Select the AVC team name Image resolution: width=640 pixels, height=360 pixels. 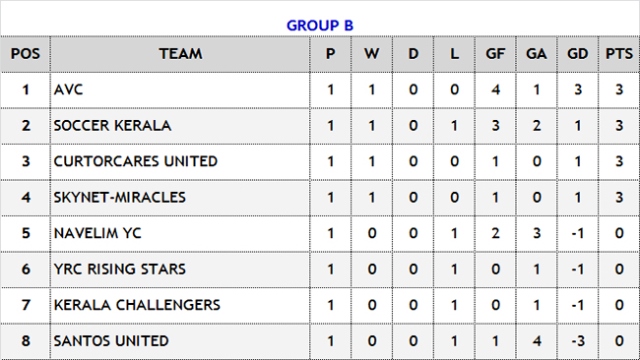(x=68, y=90)
